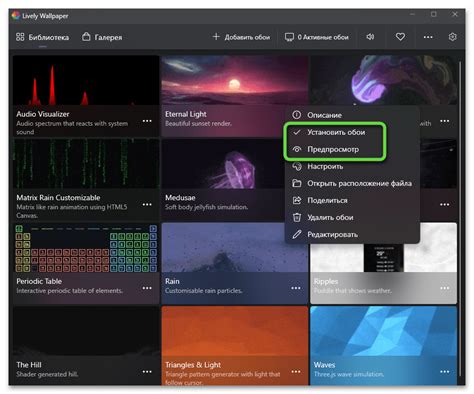Open more options for Periodic Table
Screen dimensions: 474x394
pos(147,288)
